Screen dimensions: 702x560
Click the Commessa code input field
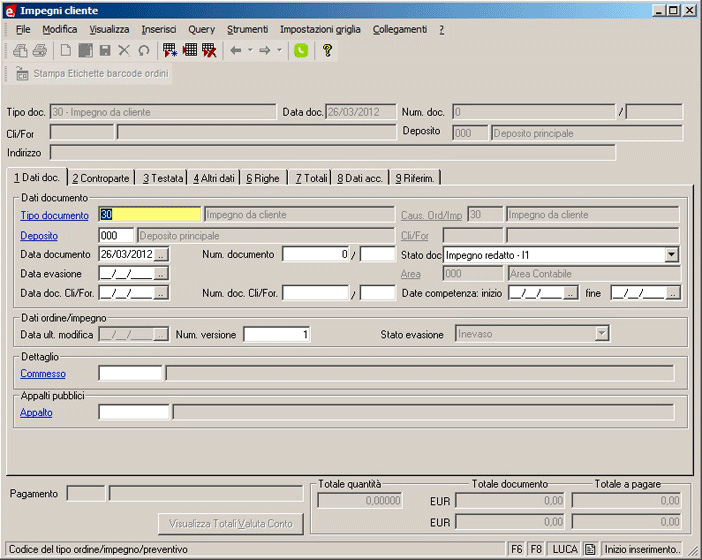(x=130, y=373)
